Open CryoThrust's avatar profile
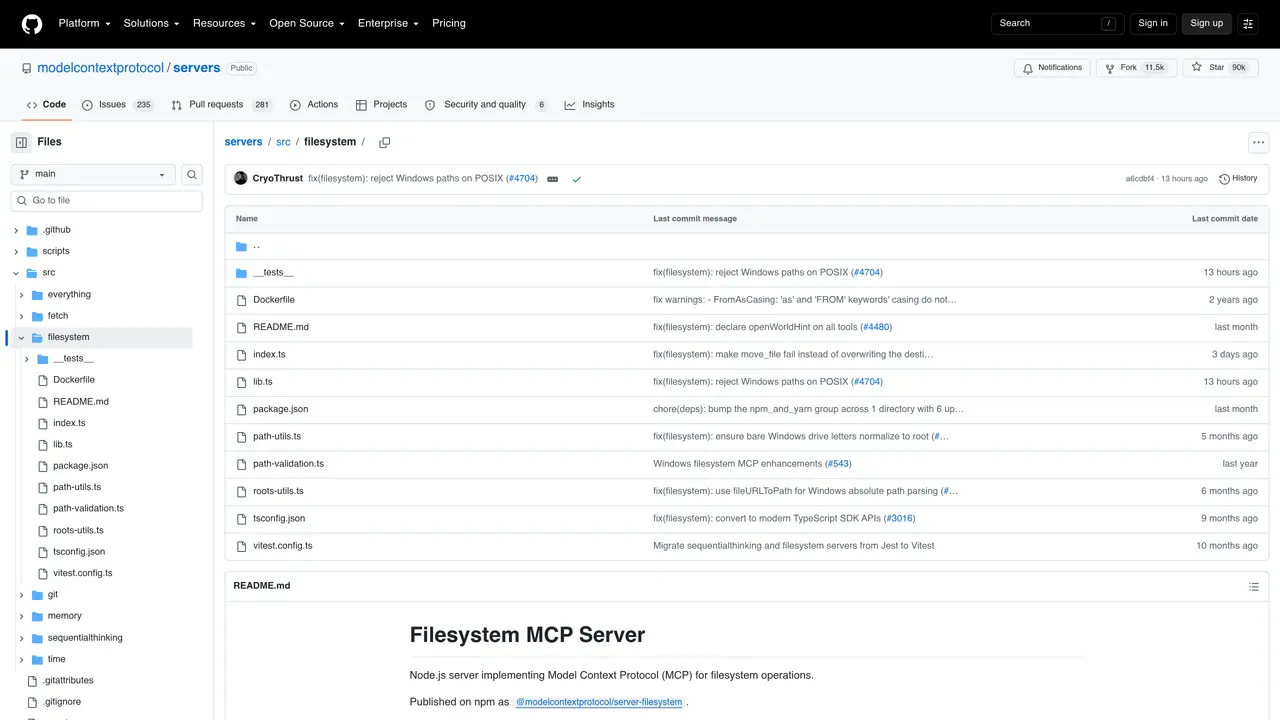The width and height of the screenshot is (1280, 720). tap(240, 178)
